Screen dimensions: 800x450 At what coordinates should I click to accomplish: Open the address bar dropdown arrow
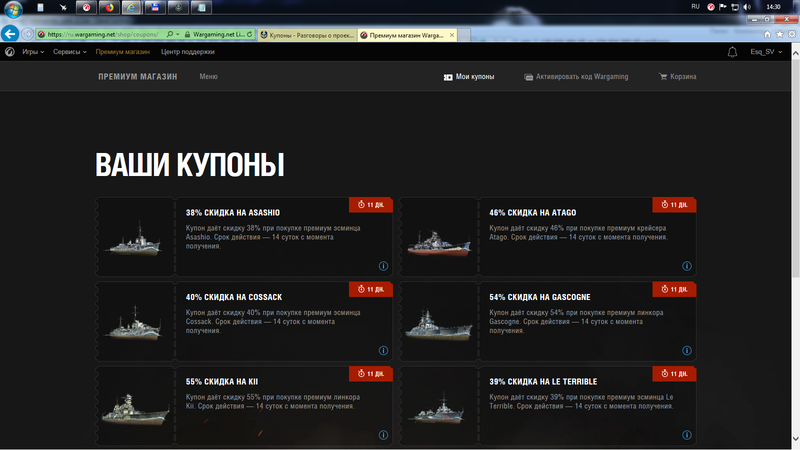coord(178,34)
